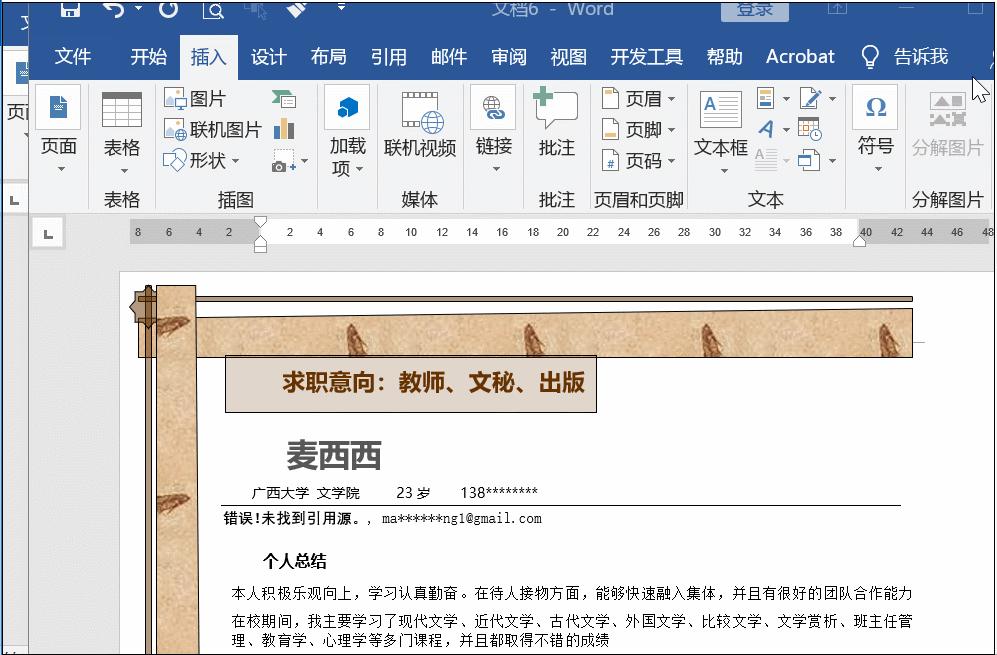Insert date and time via the calendar icon
Screen dimensions: 997x655
point(810,128)
